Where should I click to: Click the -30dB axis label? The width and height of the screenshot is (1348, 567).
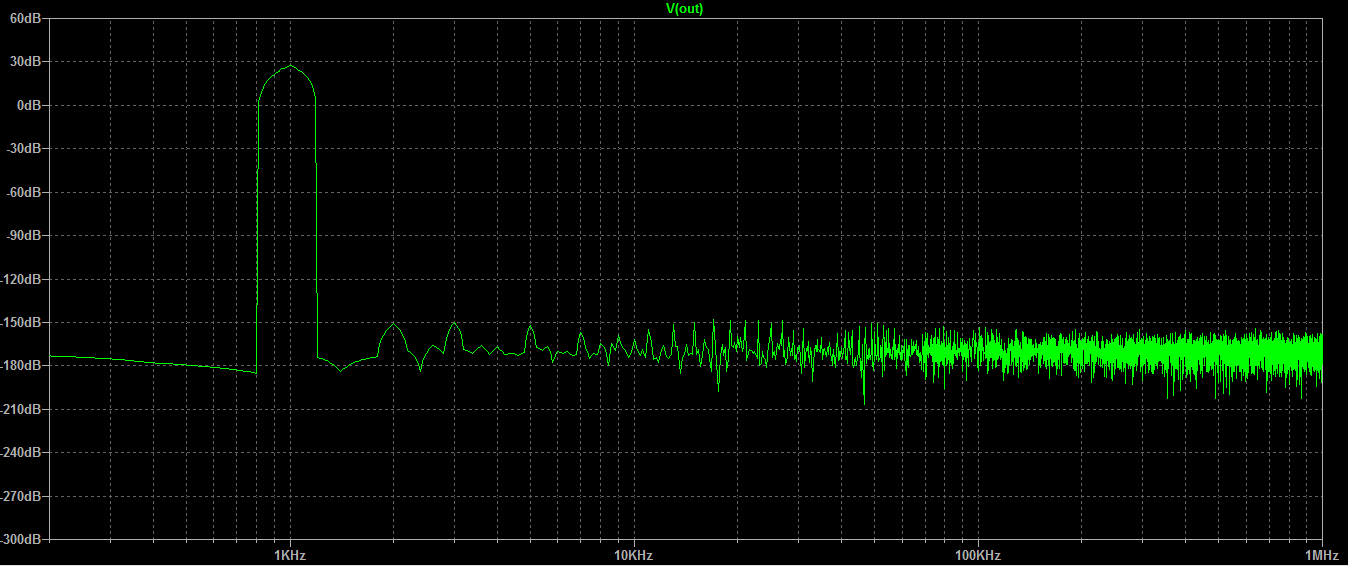25,148
